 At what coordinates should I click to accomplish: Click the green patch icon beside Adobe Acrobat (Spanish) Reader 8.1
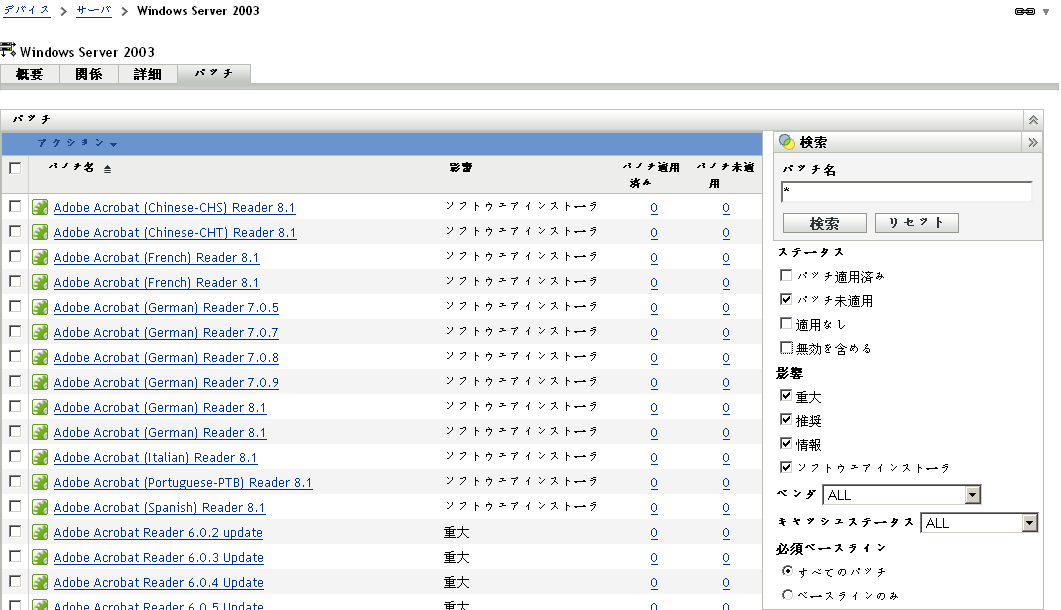[x=42, y=507]
